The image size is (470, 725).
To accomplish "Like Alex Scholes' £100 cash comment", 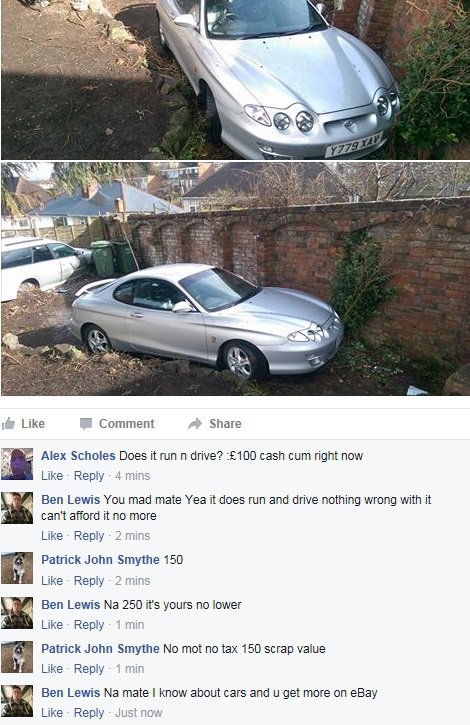I will pyautogui.click(x=52, y=476).
